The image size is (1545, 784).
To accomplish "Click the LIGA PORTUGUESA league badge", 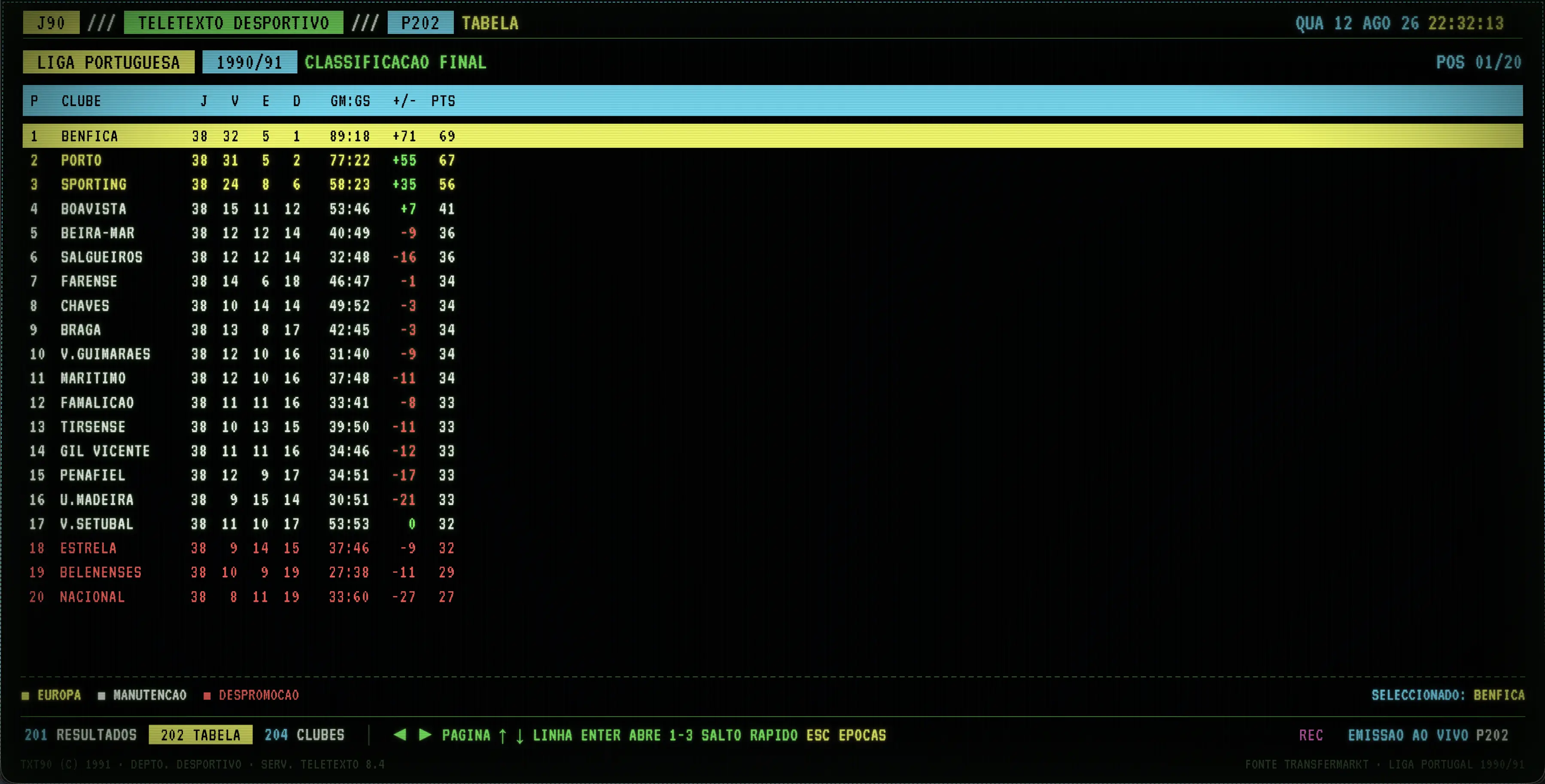I will tap(109, 62).
